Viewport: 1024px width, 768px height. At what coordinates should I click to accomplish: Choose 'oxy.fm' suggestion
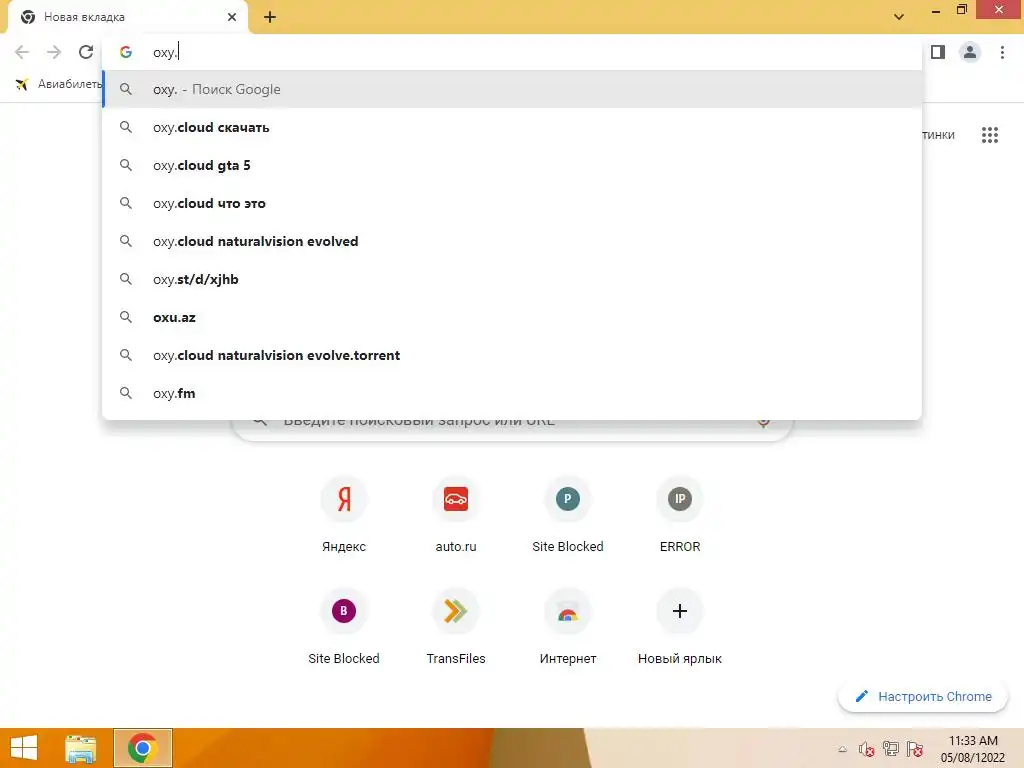512,393
